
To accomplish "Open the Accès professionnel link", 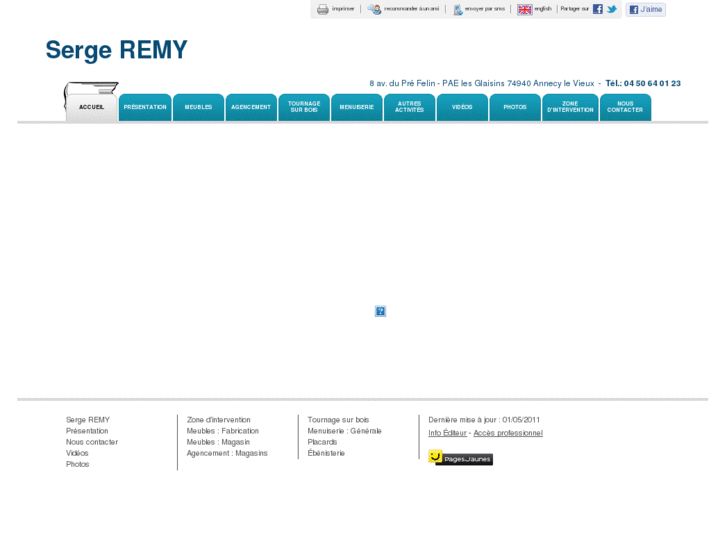I will [x=508, y=433].
